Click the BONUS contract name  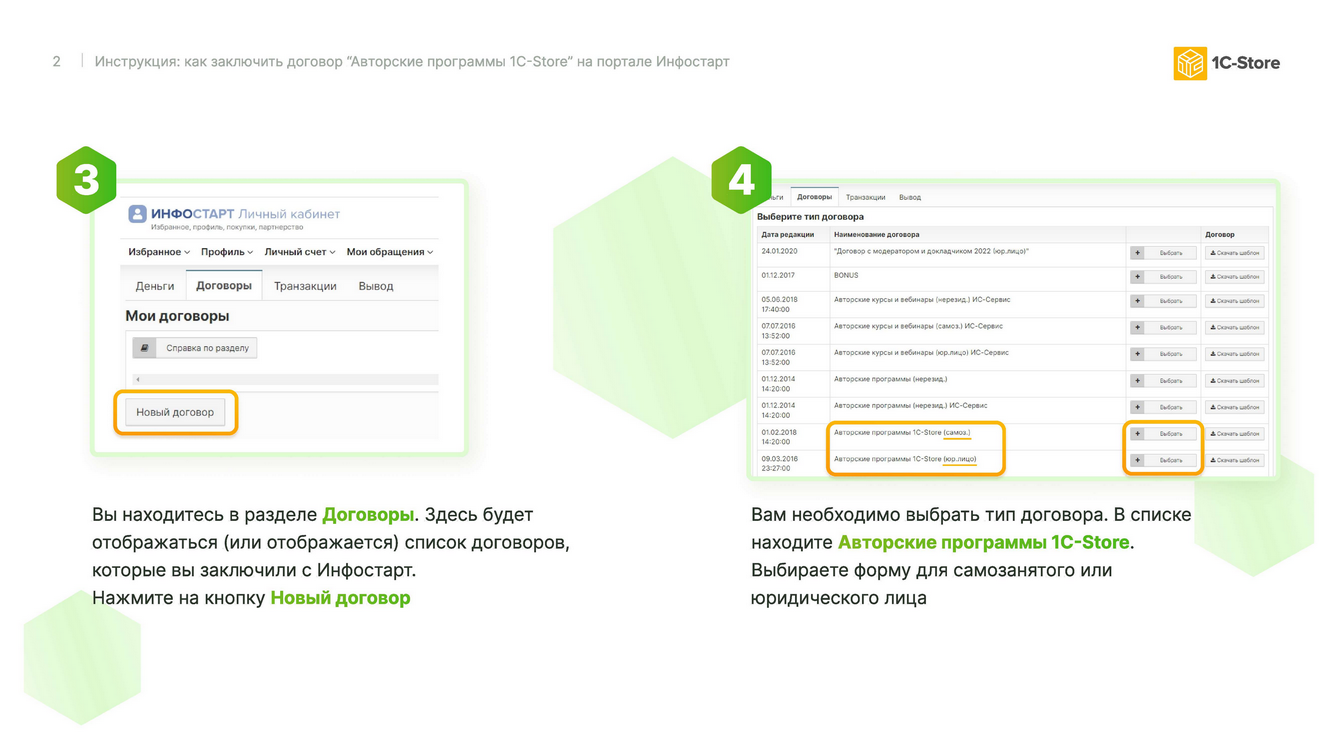[x=846, y=275]
